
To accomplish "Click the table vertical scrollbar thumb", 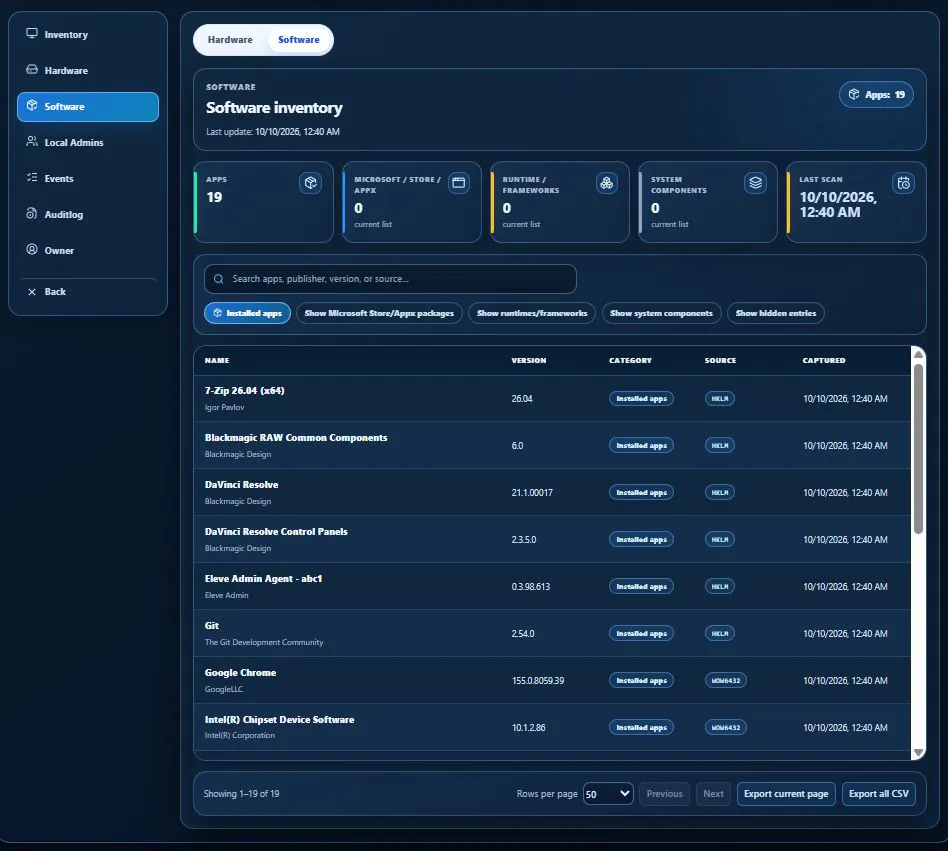I will click(918, 448).
